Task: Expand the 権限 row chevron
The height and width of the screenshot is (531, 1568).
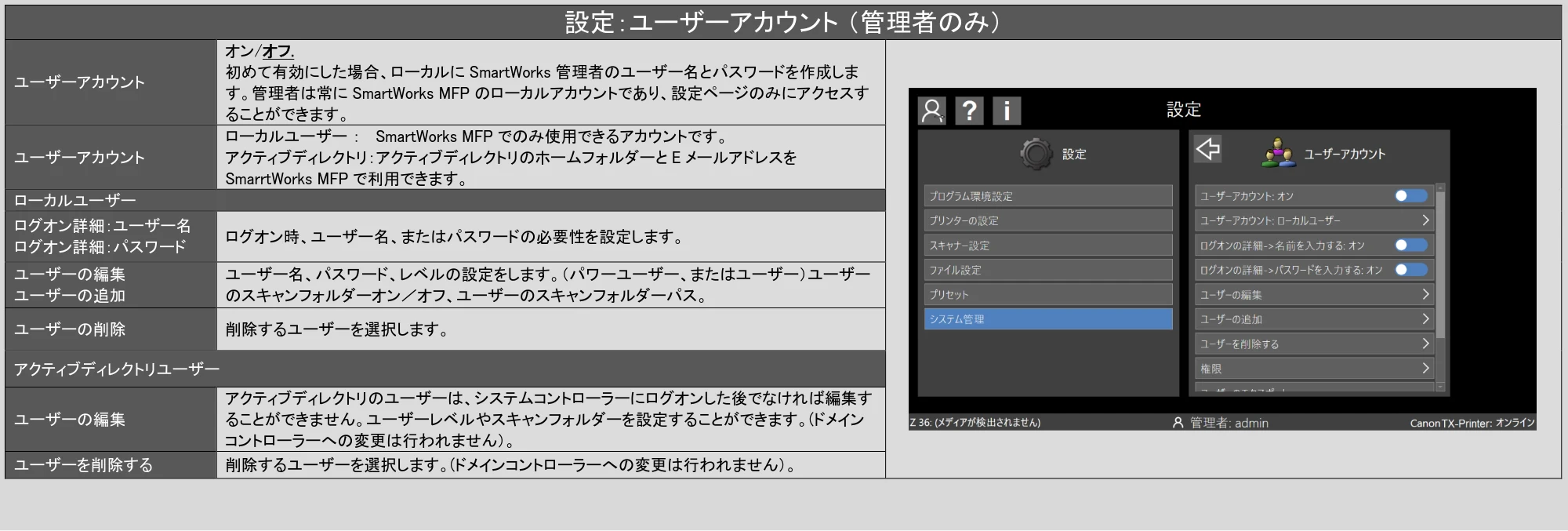Action: pyautogui.click(x=1425, y=368)
